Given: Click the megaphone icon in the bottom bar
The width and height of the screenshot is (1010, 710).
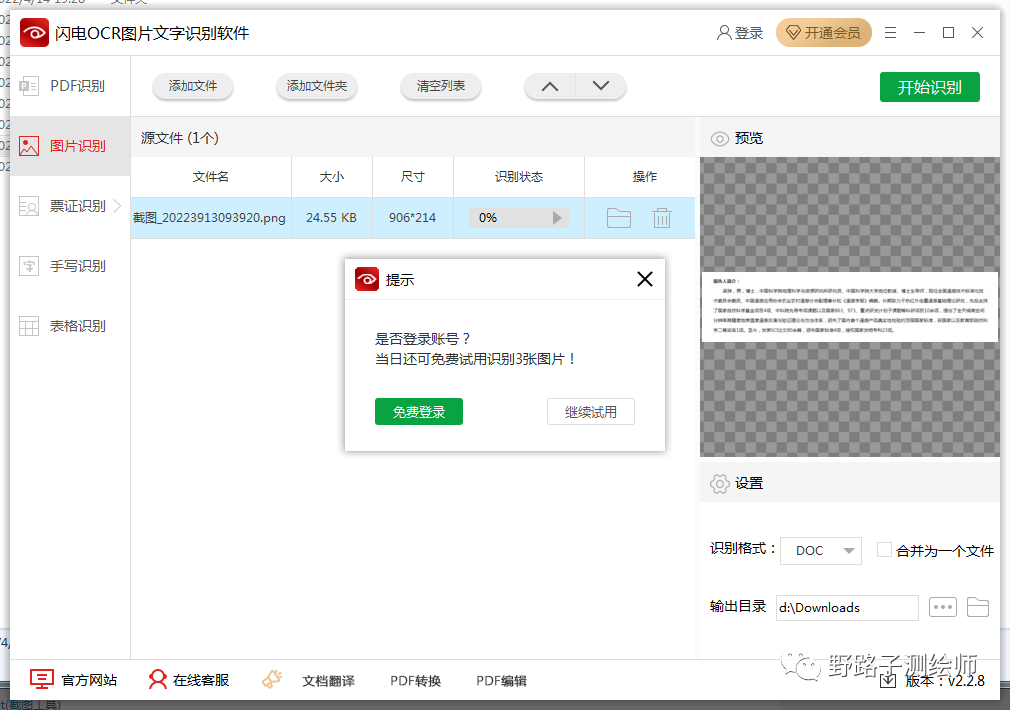Looking at the screenshot, I should 272,679.
